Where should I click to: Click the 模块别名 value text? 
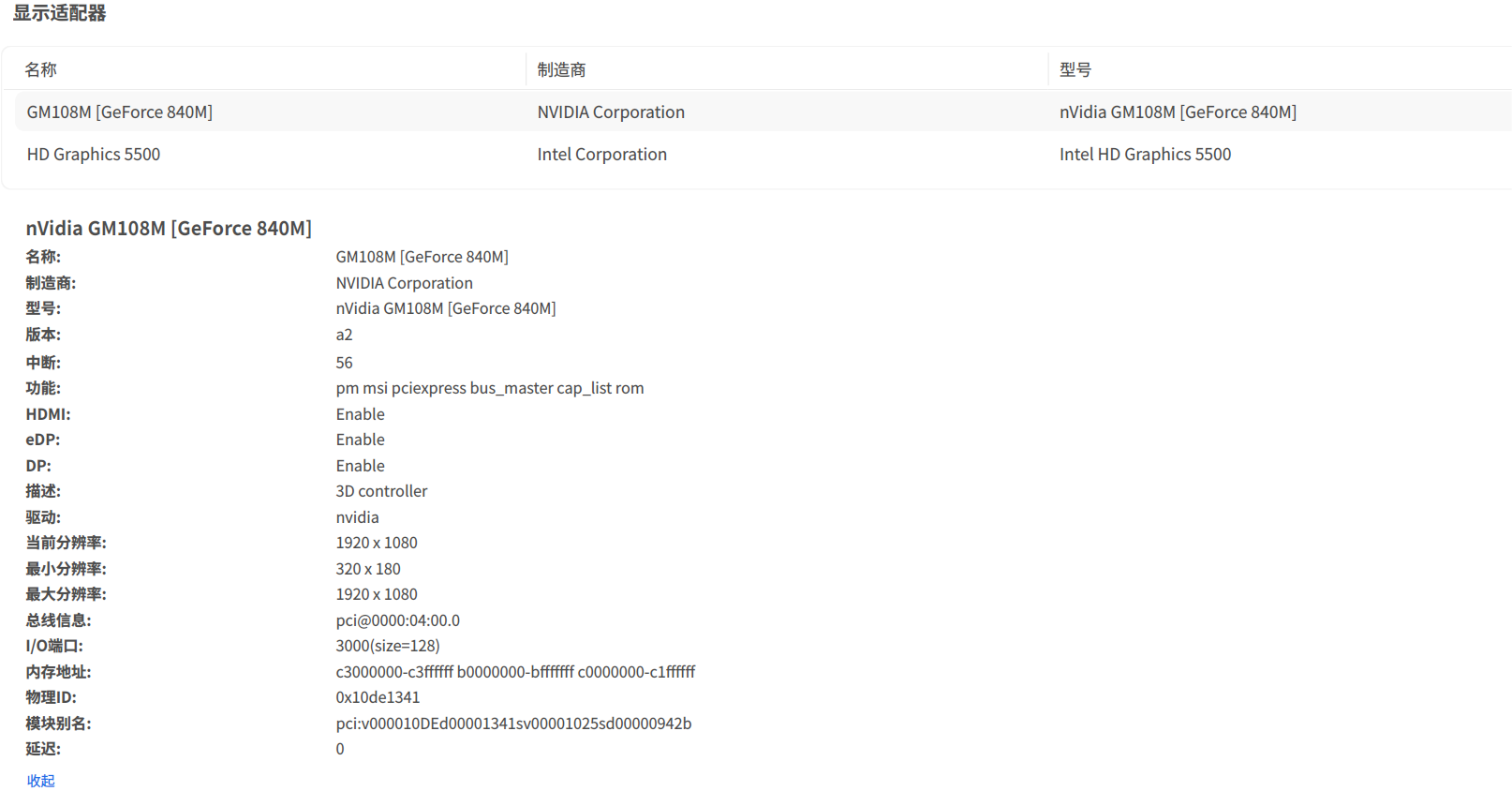click(513, 724)
